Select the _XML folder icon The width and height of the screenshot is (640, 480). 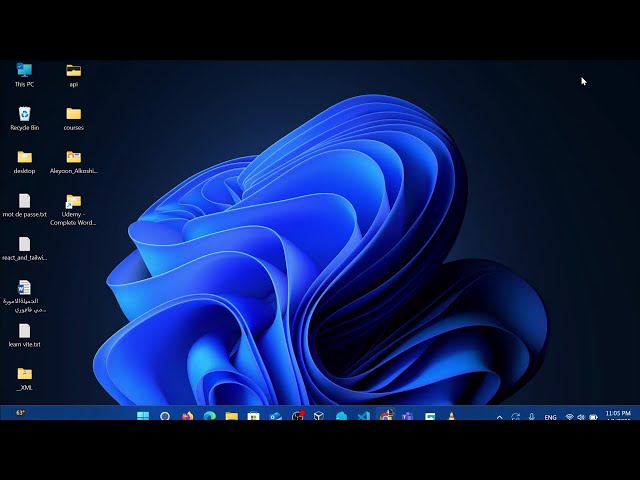pyautogui.click(x=24, y=378)
